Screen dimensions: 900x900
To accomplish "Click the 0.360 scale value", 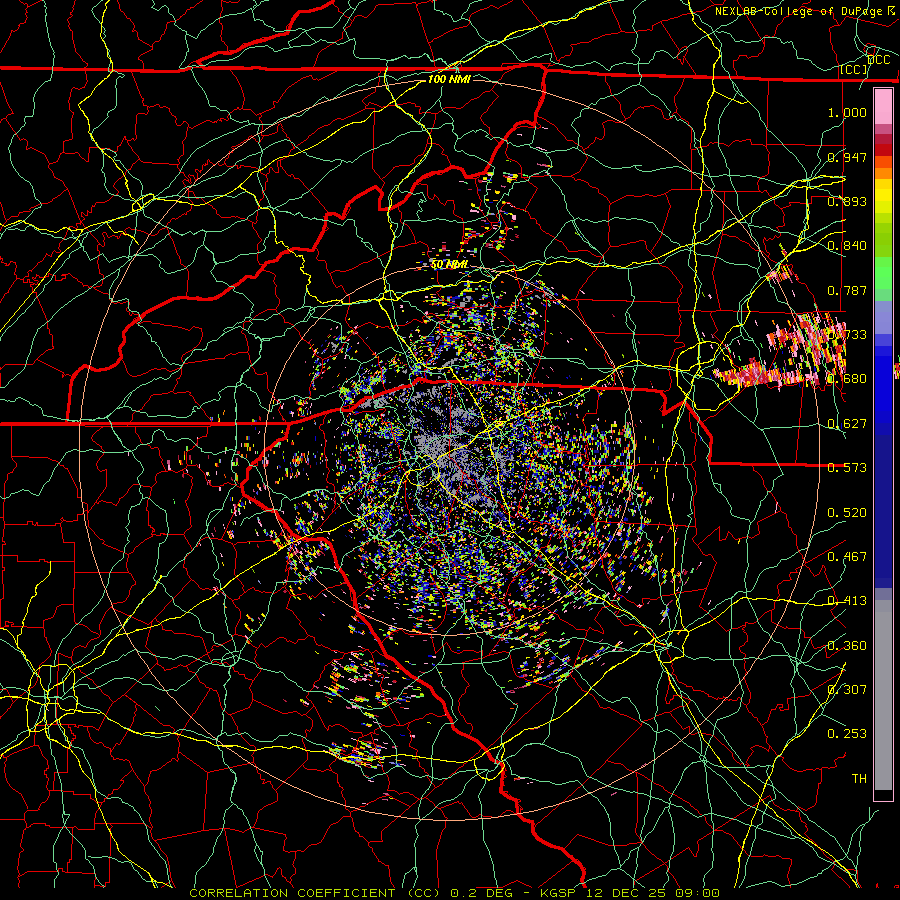I will (847, 646).
